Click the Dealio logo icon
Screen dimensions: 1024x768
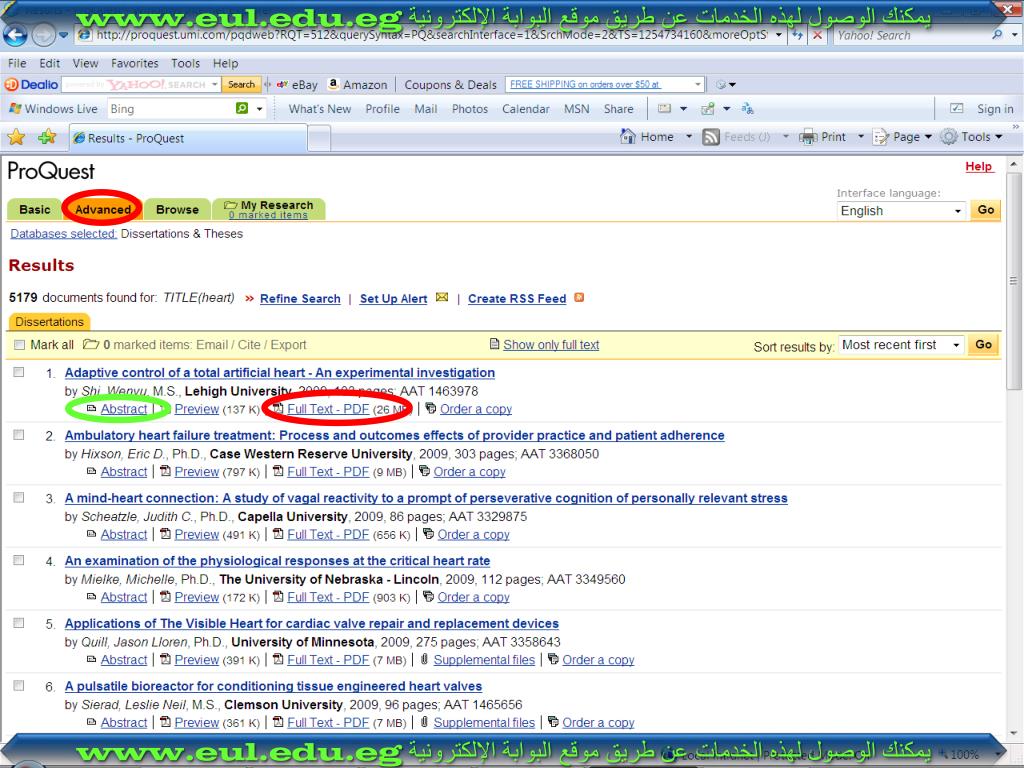point(10,84)
